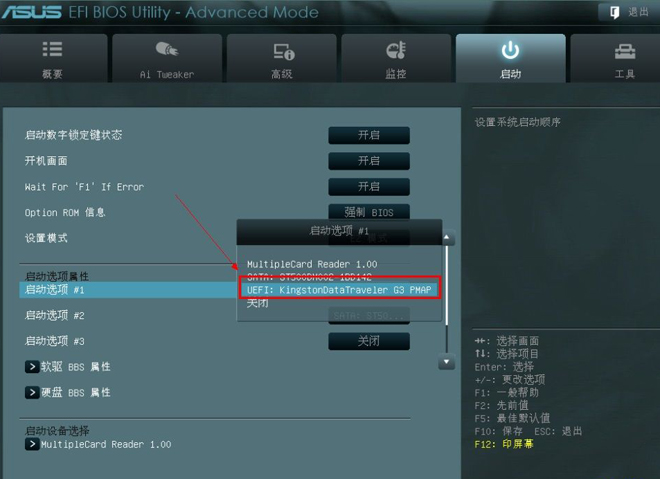Choose MultipleCard Reader 1.00 in popup list
The image size is (660, 479).
[x=312, y=264]
